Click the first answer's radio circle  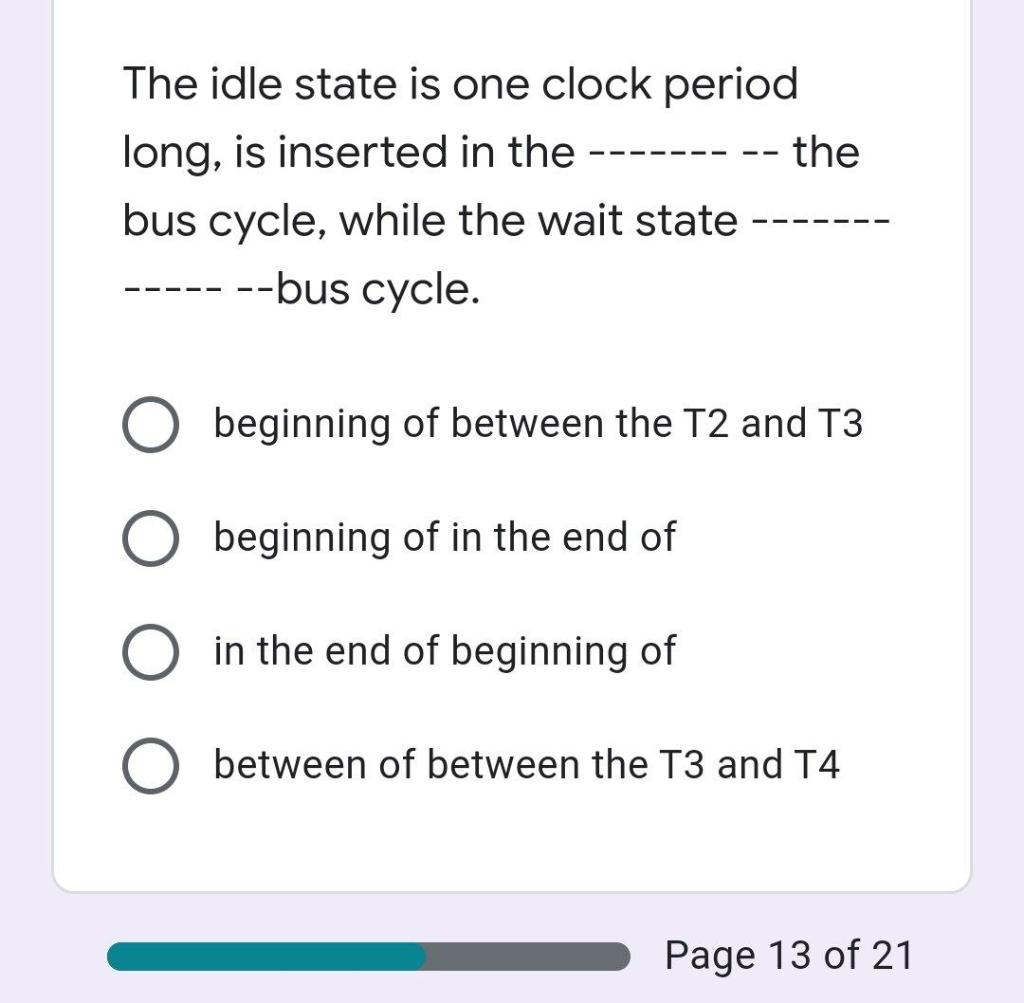150,424
